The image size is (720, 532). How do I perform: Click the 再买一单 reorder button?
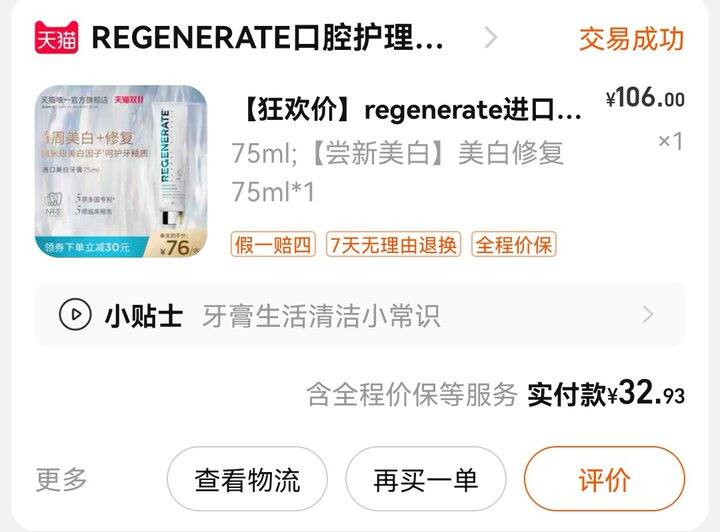coord(426,479)
